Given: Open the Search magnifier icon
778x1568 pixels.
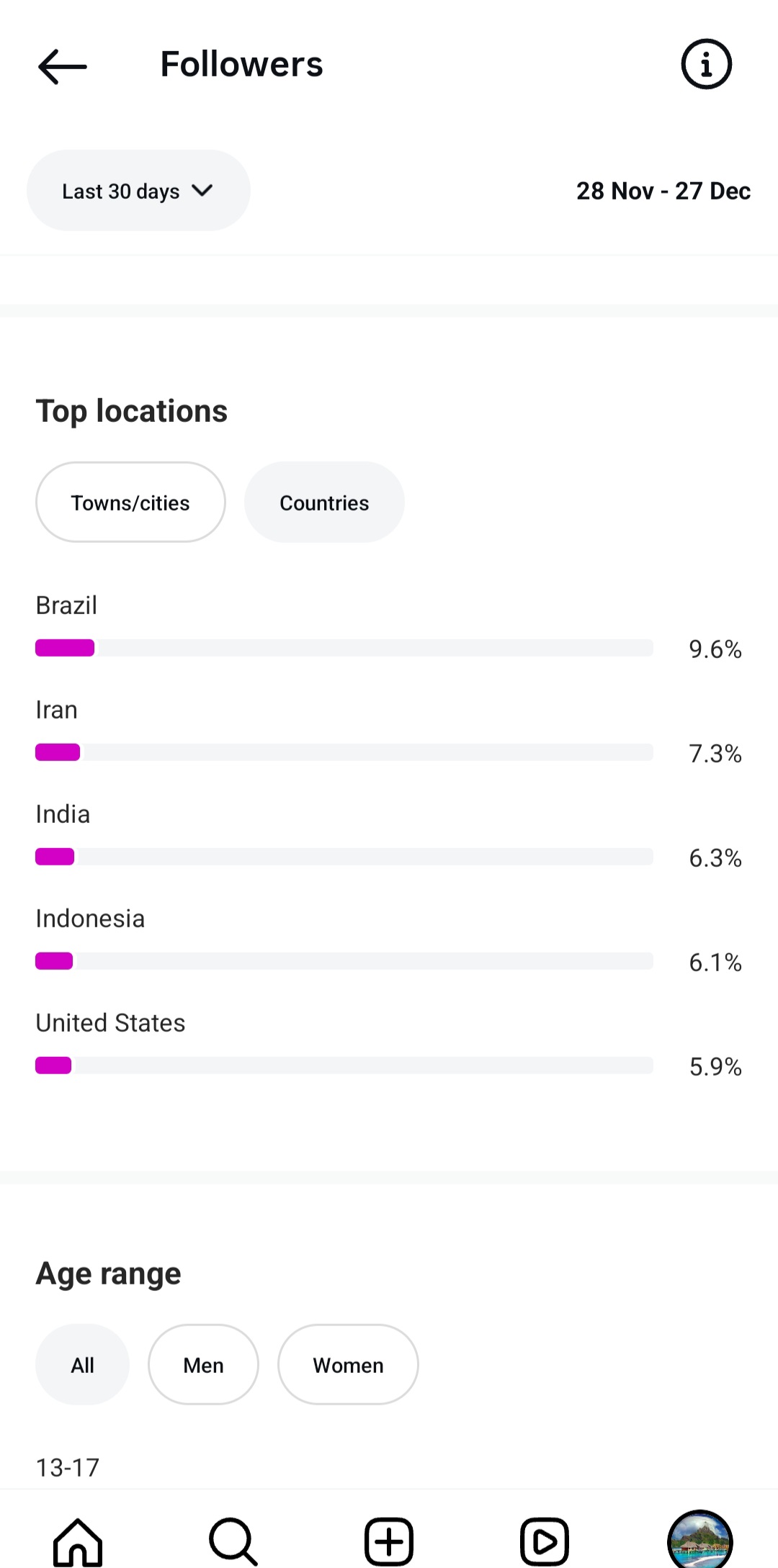Looking at the screenshot, I should (x=233, y=1541).
